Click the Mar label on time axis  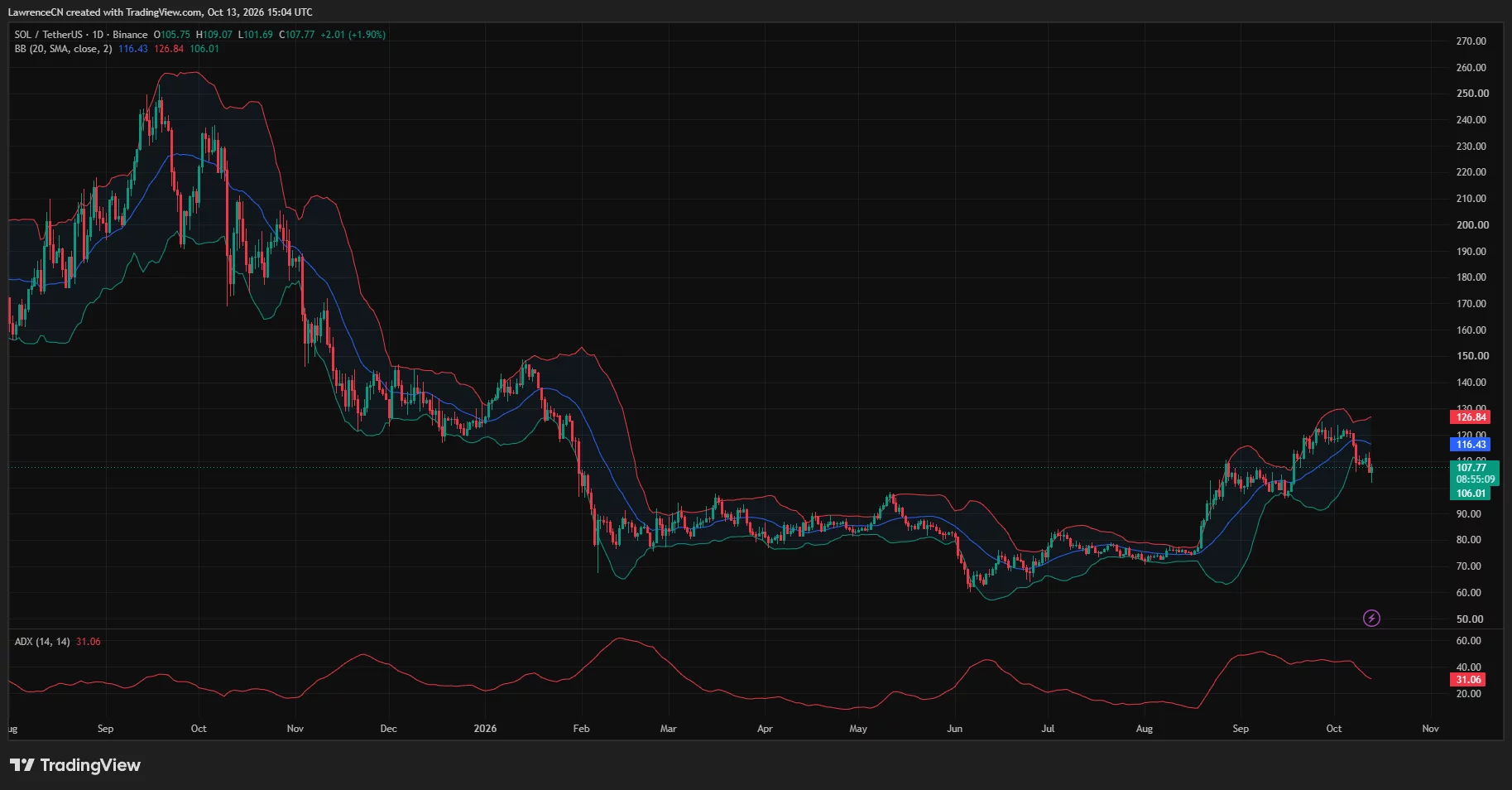(668, 729)
